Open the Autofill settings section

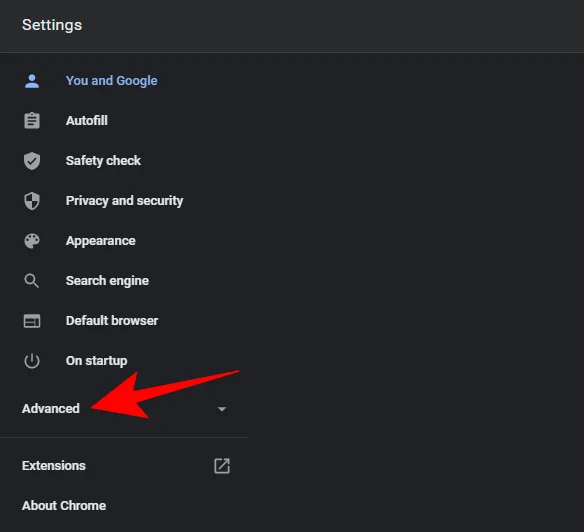pyautogui.click(x=87, y=121)
